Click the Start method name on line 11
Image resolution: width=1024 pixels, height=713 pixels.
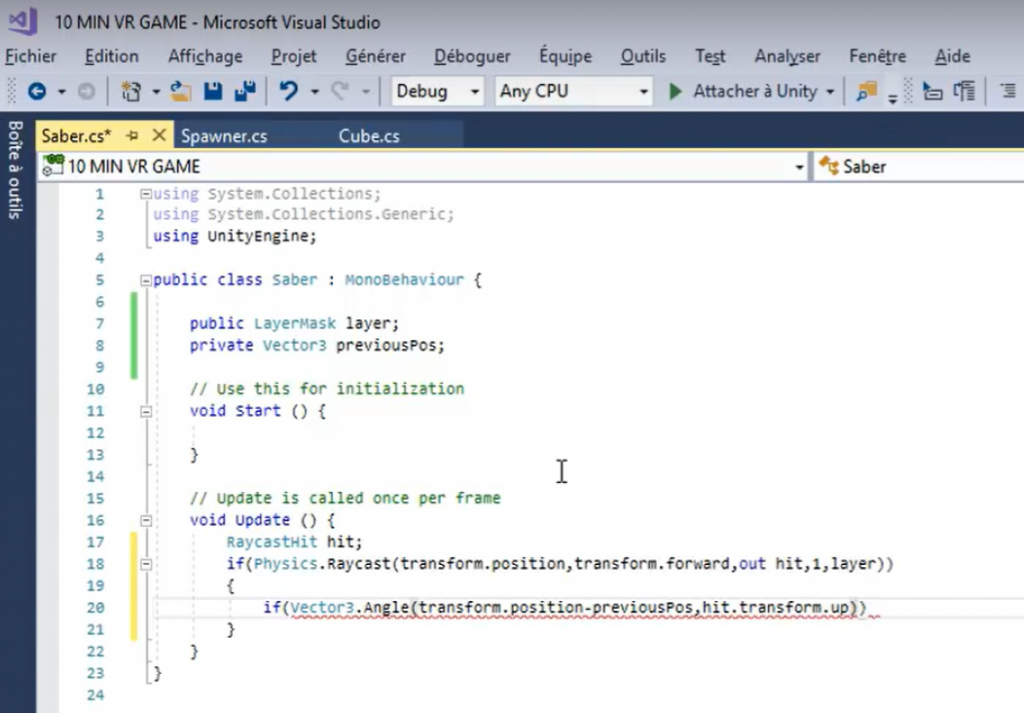(258, 411)
